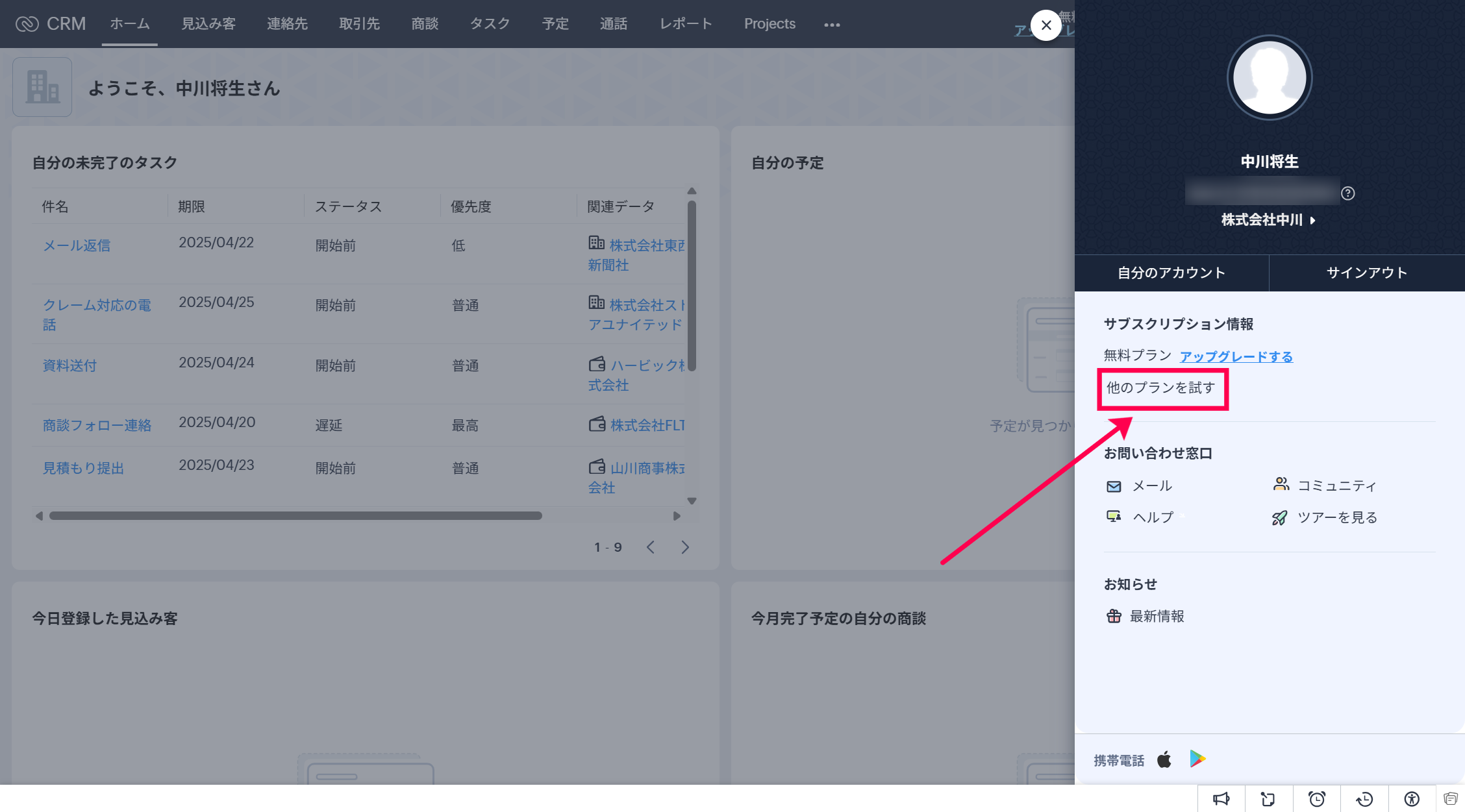Open the more modules ellipsis menu
1465x812 pixels.
point(832,25)
